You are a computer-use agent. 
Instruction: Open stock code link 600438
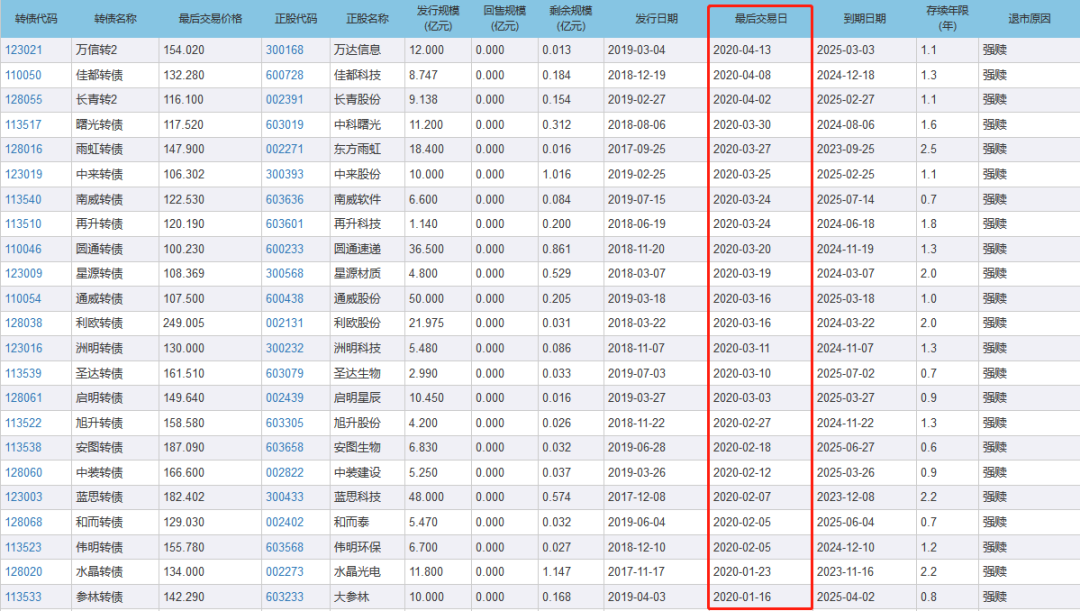(284, 299)
